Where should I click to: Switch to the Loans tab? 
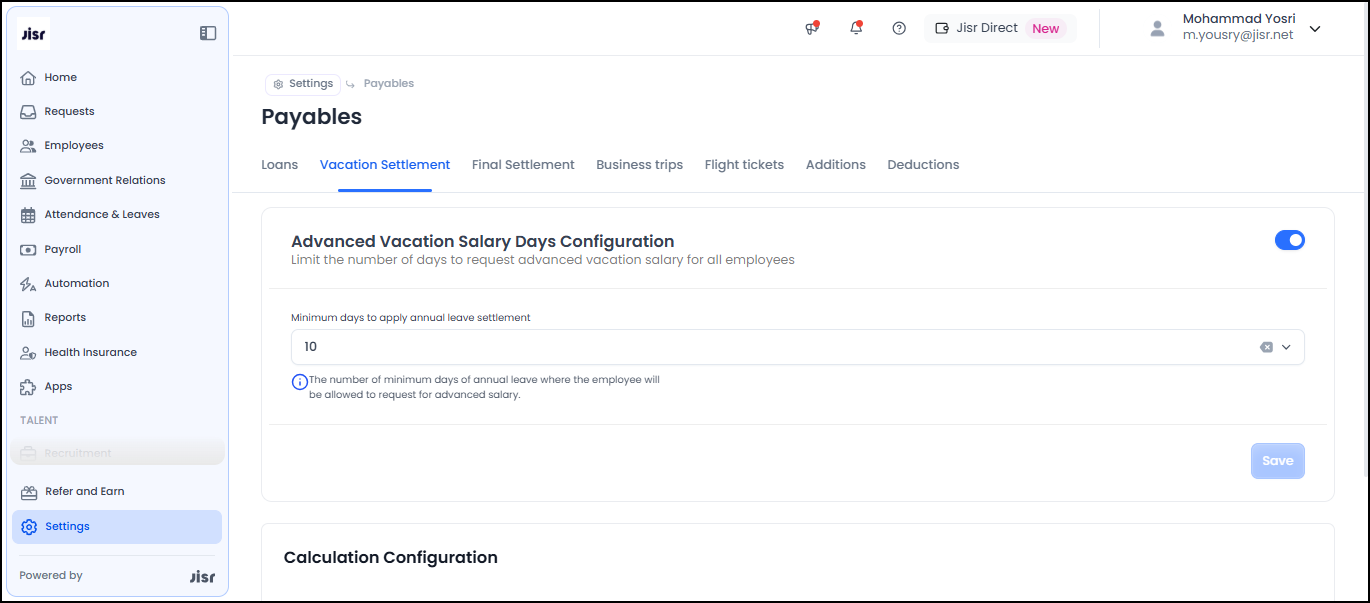click(279, 165)
